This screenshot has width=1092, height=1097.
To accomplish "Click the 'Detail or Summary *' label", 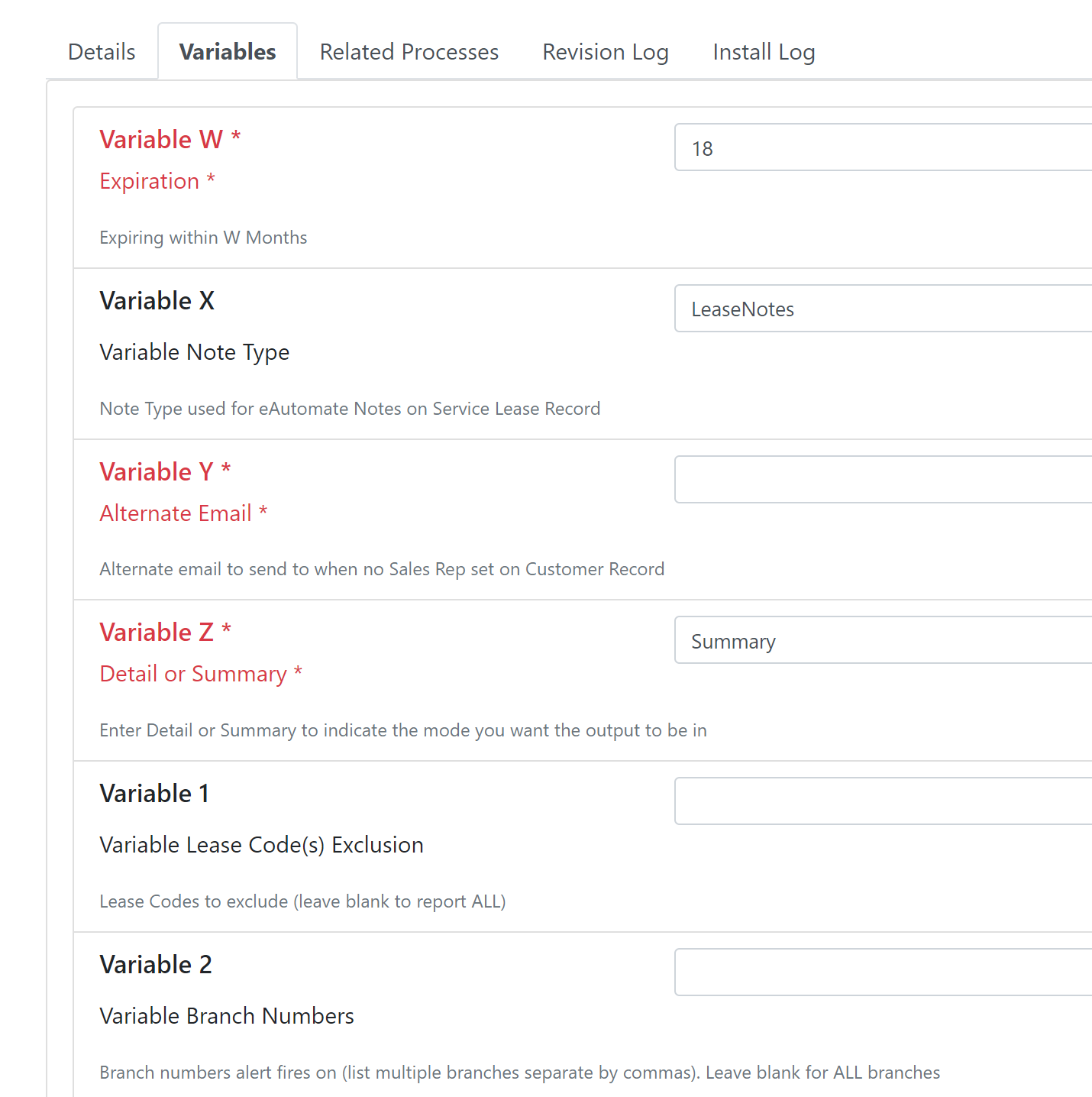I will (x=201, y=675).
